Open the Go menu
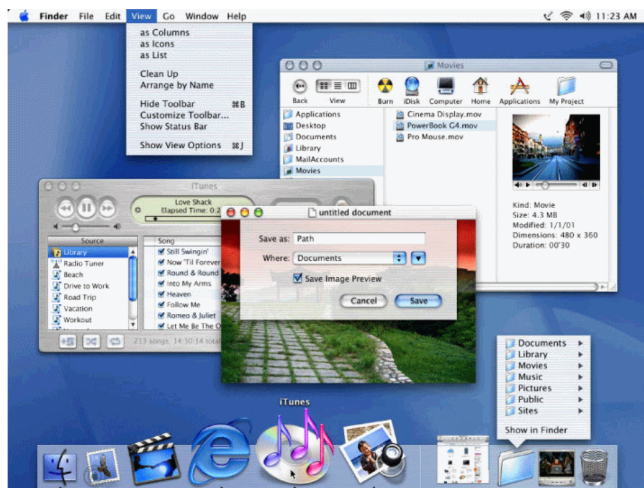This screenshot has width=644, height=488. pyautogui.click(x=168, y=16)
